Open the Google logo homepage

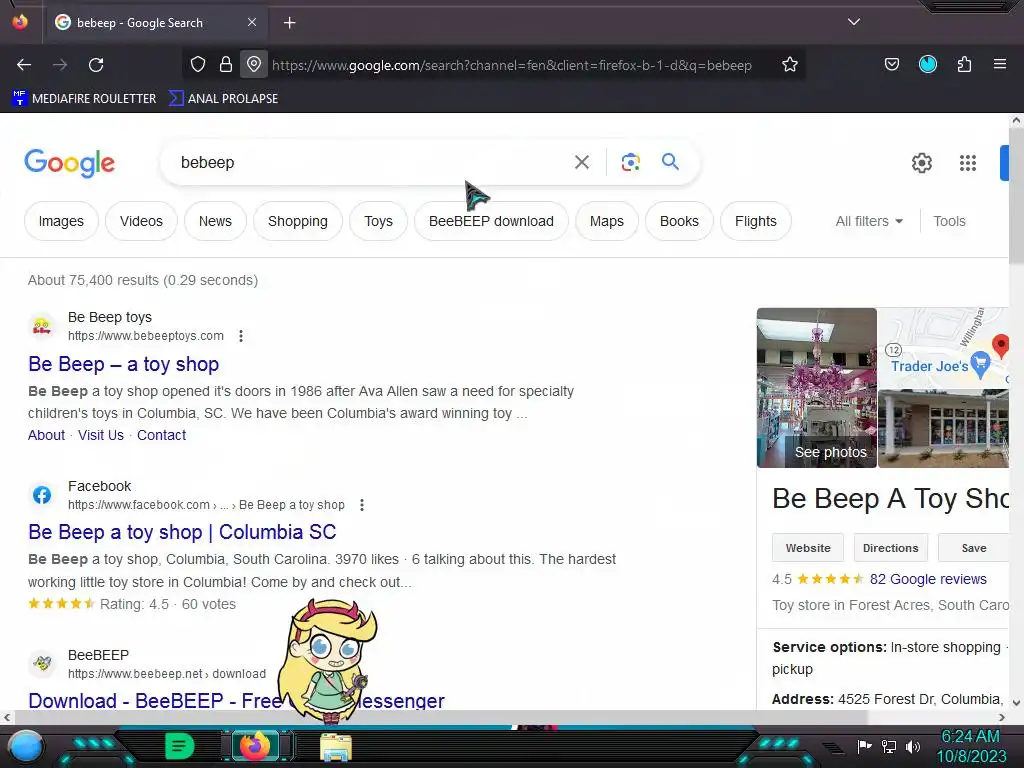(x=69, y=163)
